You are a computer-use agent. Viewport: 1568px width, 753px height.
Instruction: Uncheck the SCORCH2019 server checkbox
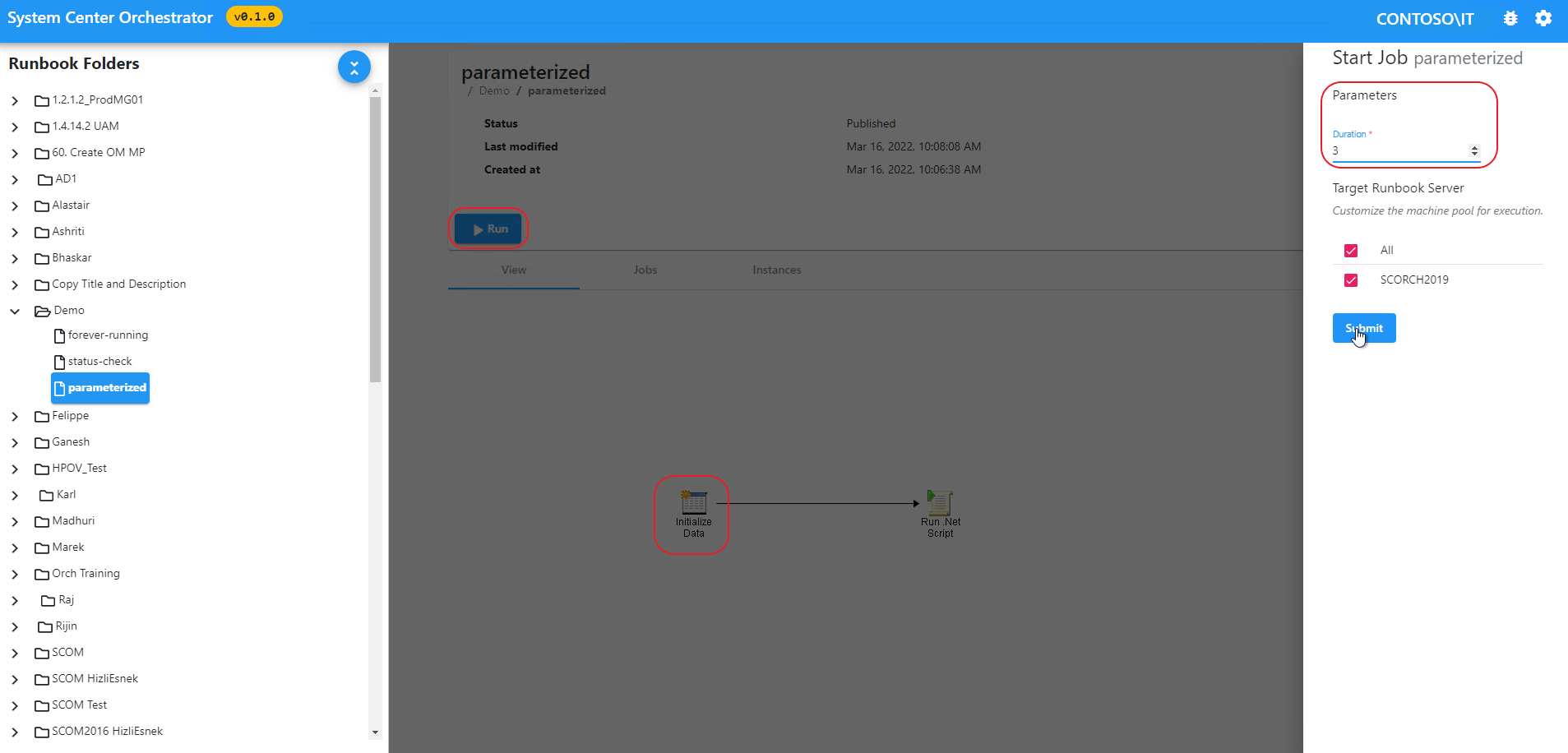1350,279
